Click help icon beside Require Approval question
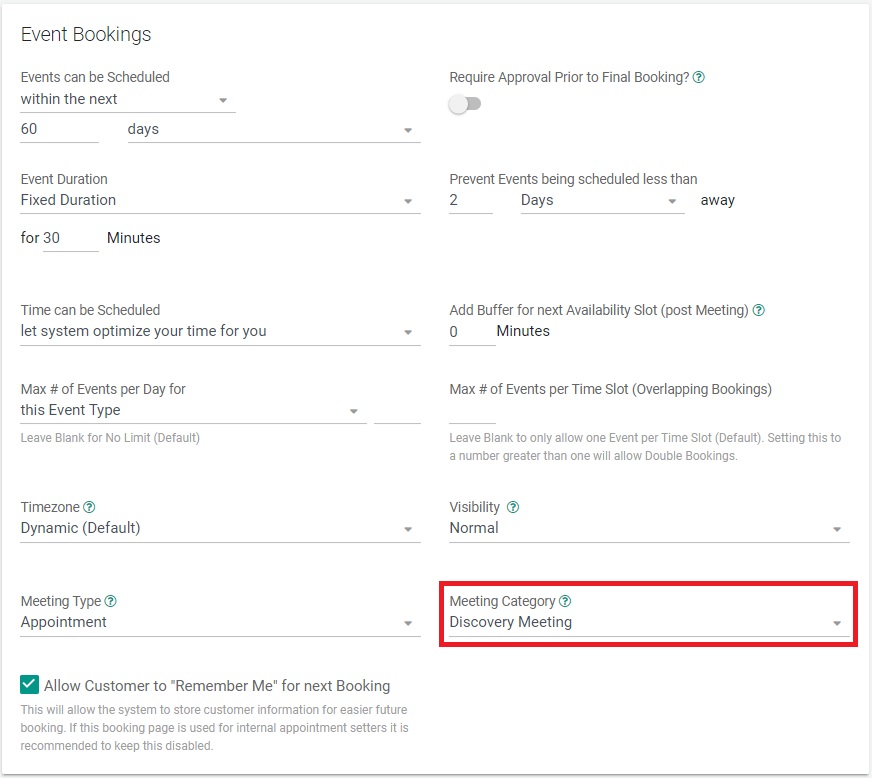 tap(698, 77)
